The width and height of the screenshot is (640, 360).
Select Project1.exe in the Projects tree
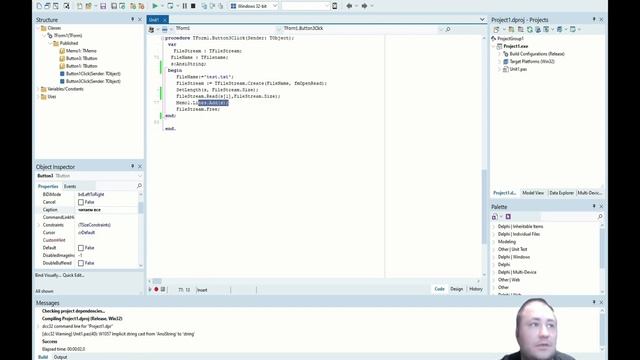click(x=516, y=46)
